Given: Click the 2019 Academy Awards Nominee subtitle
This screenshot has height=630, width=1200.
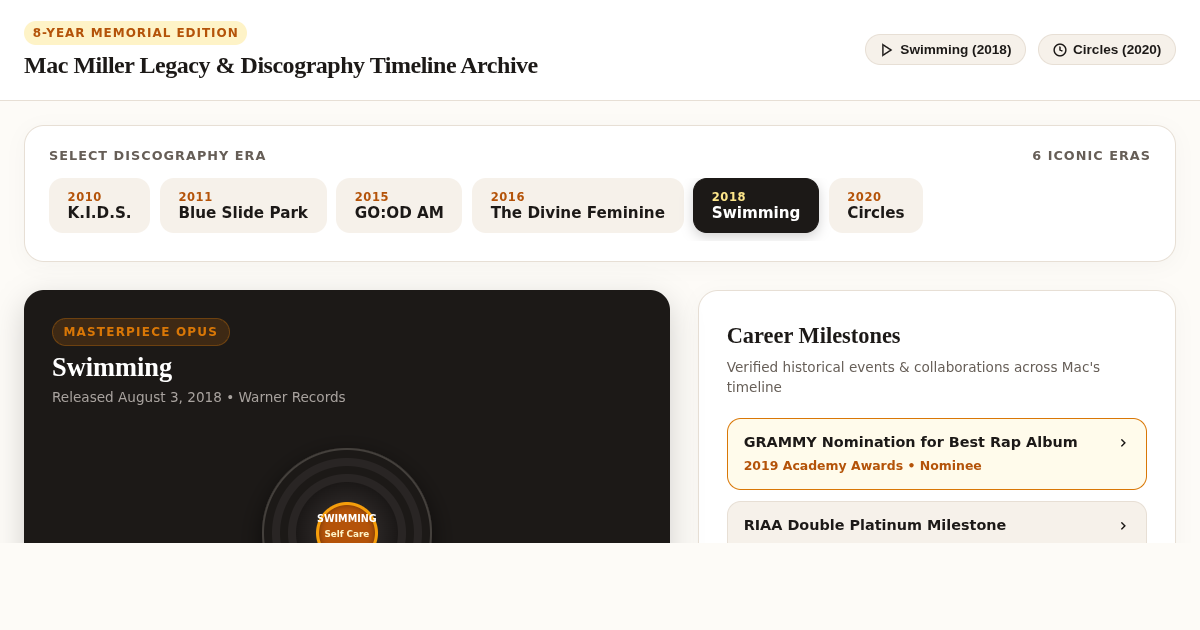Looking at the screenshot, I should 863,466.
